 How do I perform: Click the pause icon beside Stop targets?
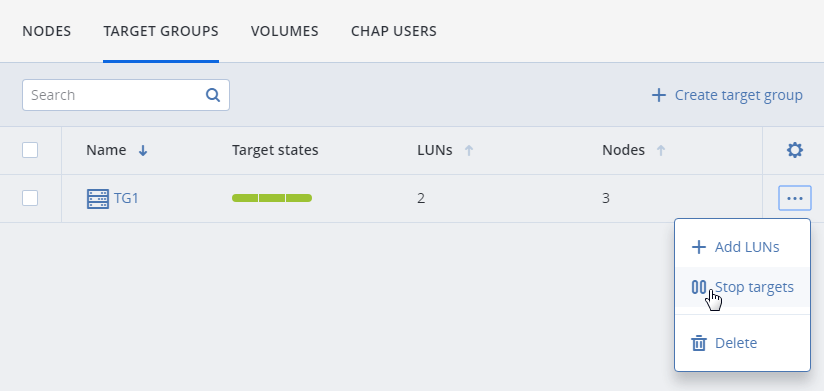[x=698, y=287]
